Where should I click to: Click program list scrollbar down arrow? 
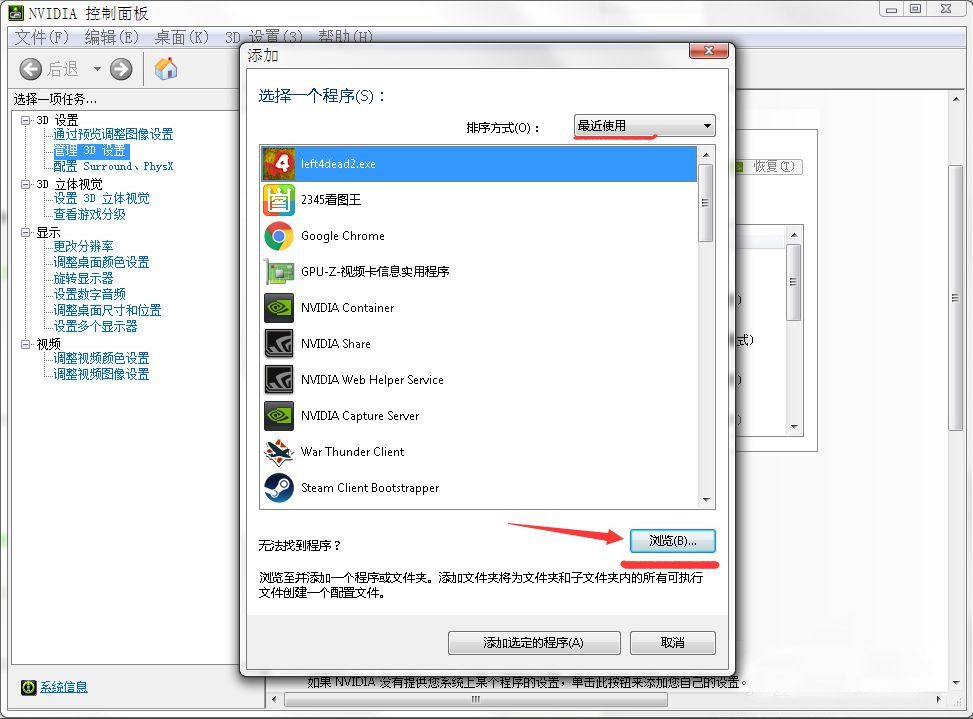pyautogui.click(x=706, y=500)
